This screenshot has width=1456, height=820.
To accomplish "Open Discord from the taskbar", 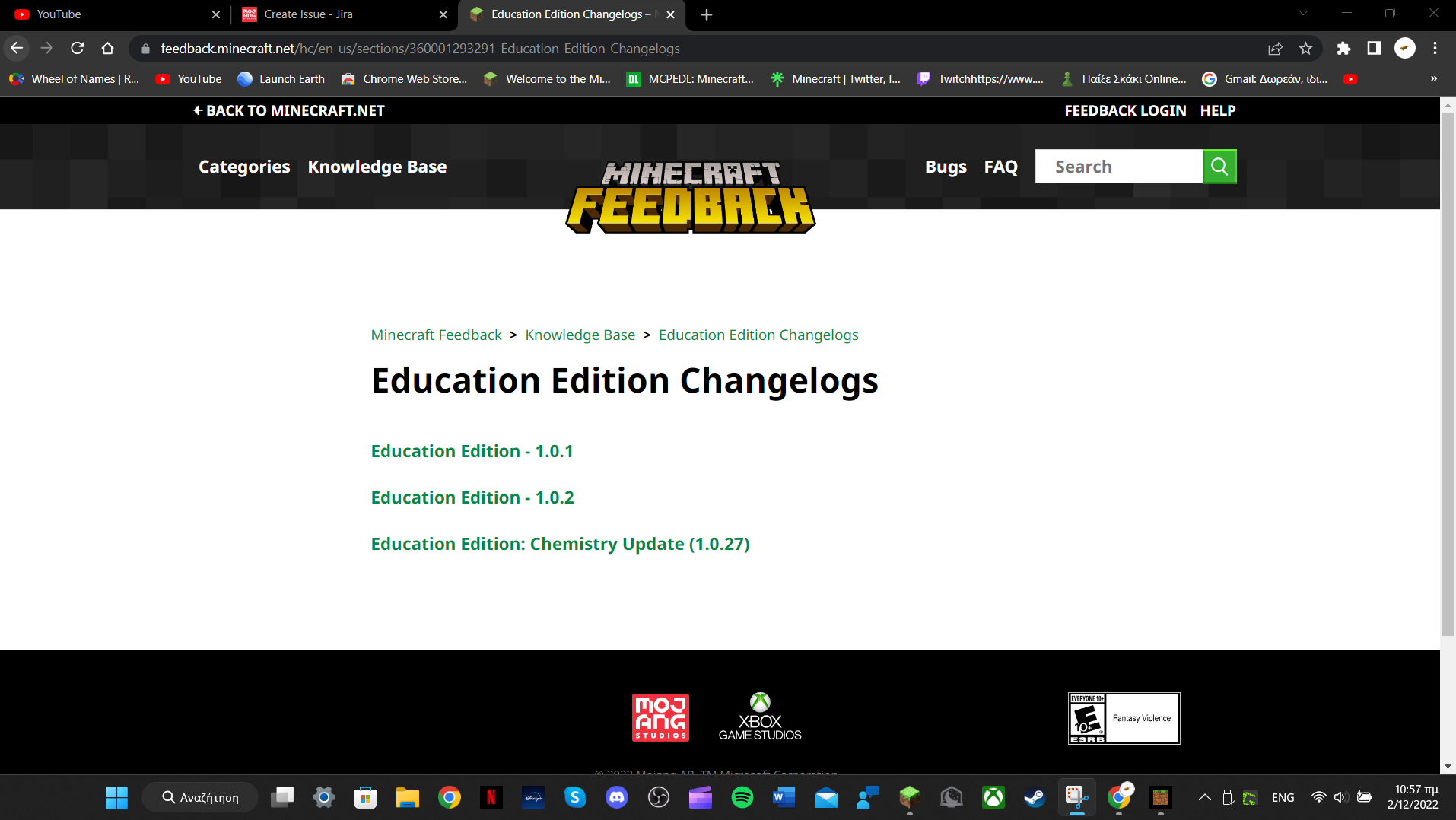I will point(616,797).
